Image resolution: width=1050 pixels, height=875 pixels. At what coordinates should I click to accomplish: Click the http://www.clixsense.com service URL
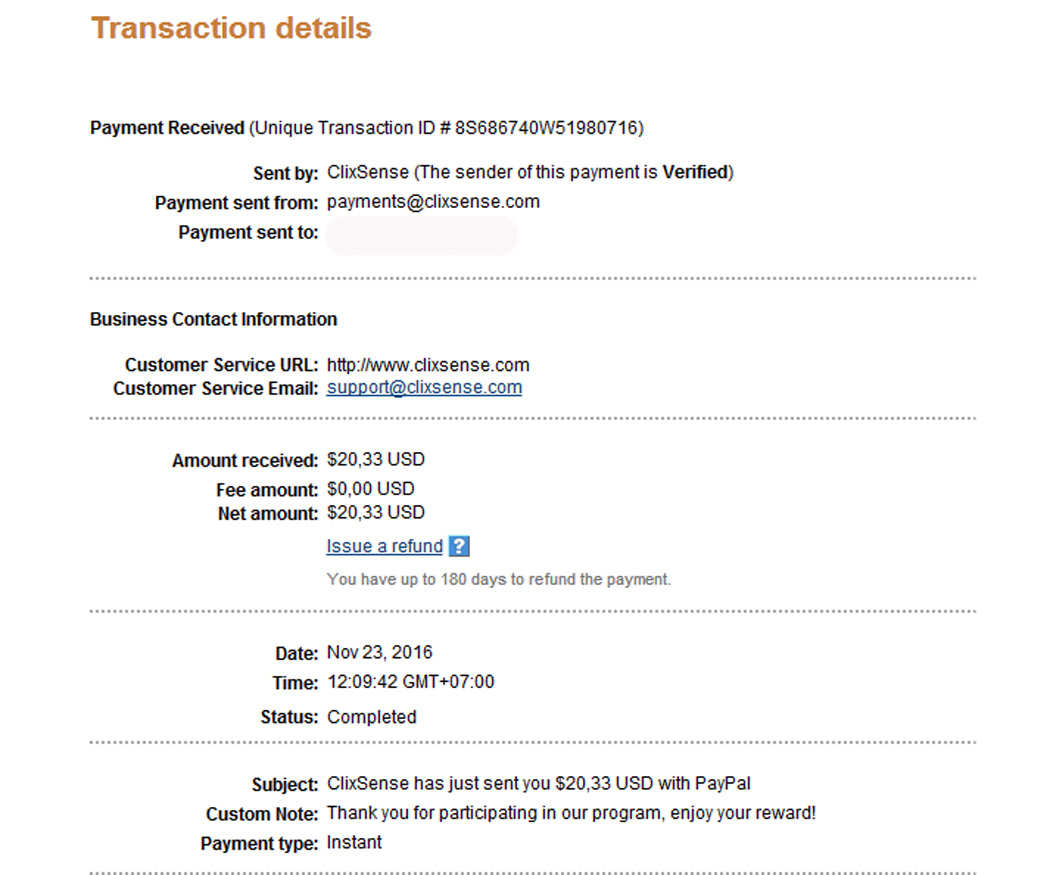click(428, 365)
